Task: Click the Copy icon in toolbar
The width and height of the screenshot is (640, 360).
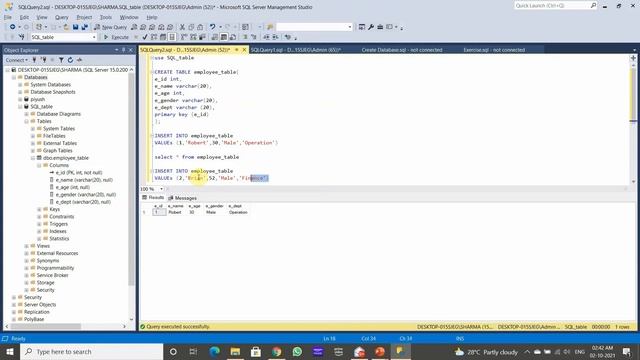Action: (x=191, y=27)
